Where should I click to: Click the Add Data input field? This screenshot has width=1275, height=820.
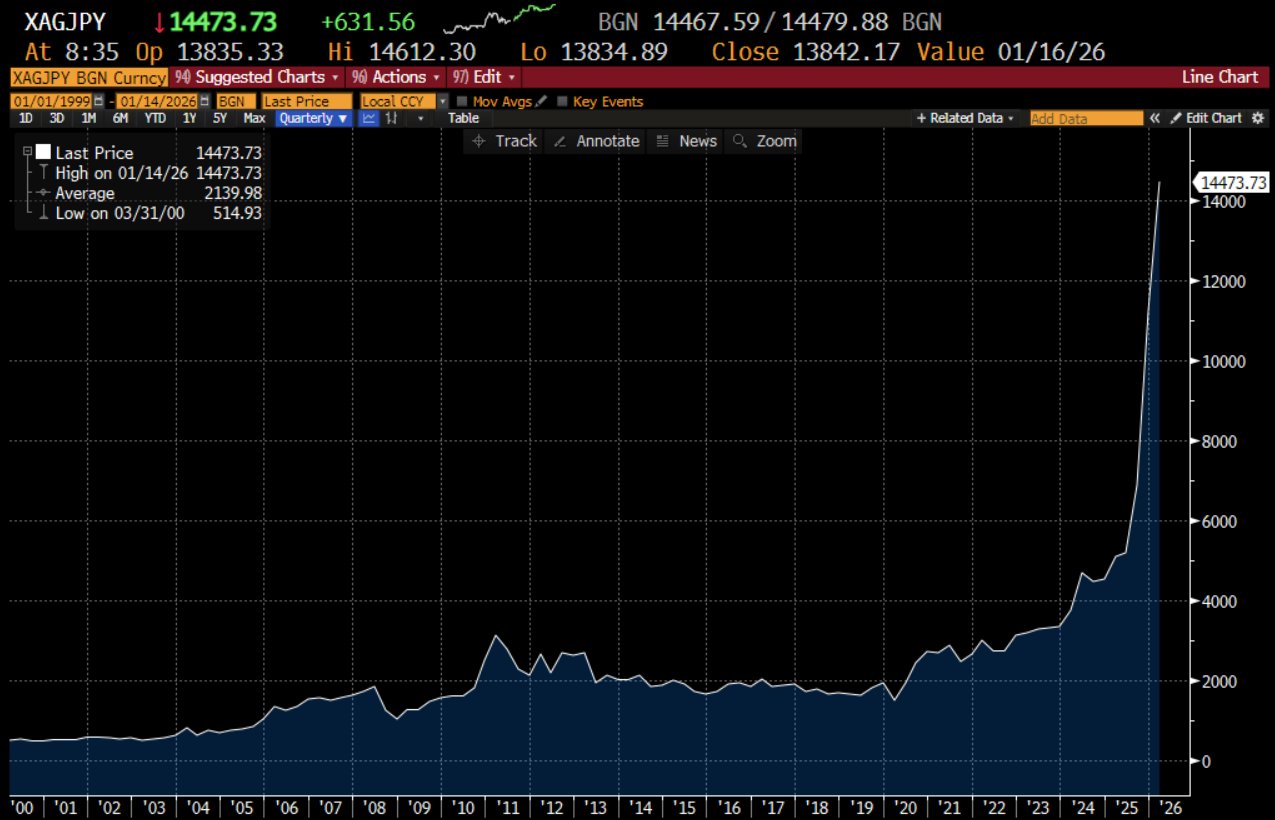[1085, 118]
